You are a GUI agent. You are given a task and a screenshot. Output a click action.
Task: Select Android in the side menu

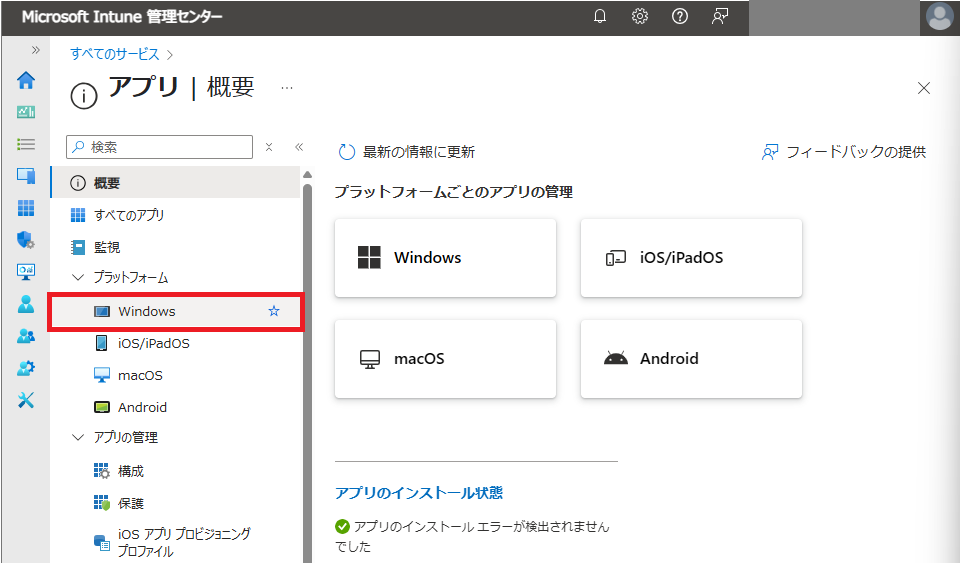pyautogui.click(x=175, y=407)
